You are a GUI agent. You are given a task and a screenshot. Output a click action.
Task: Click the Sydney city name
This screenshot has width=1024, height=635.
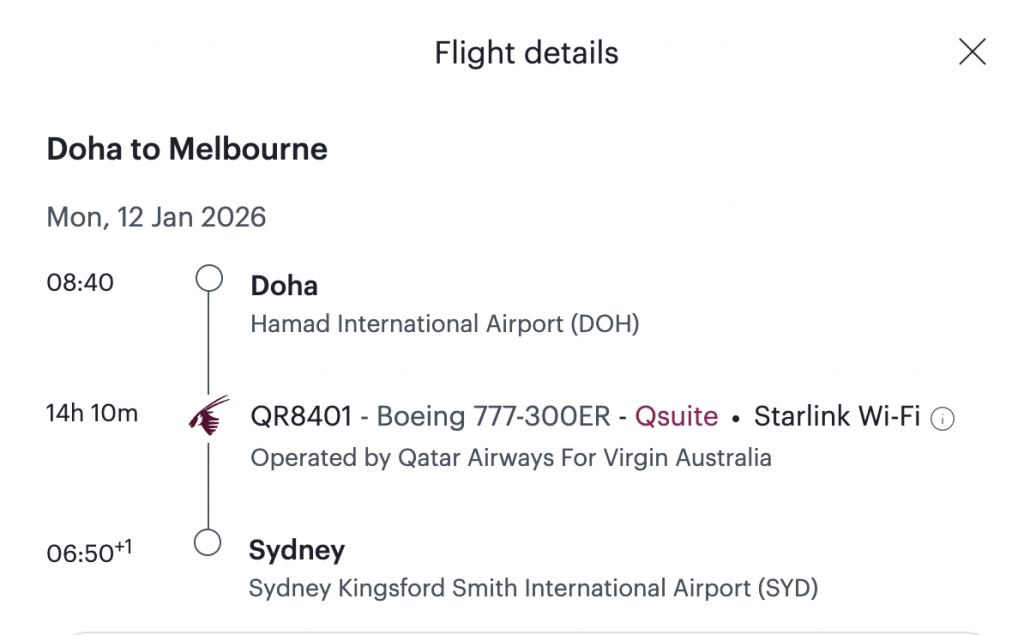[x=296, y=550]
